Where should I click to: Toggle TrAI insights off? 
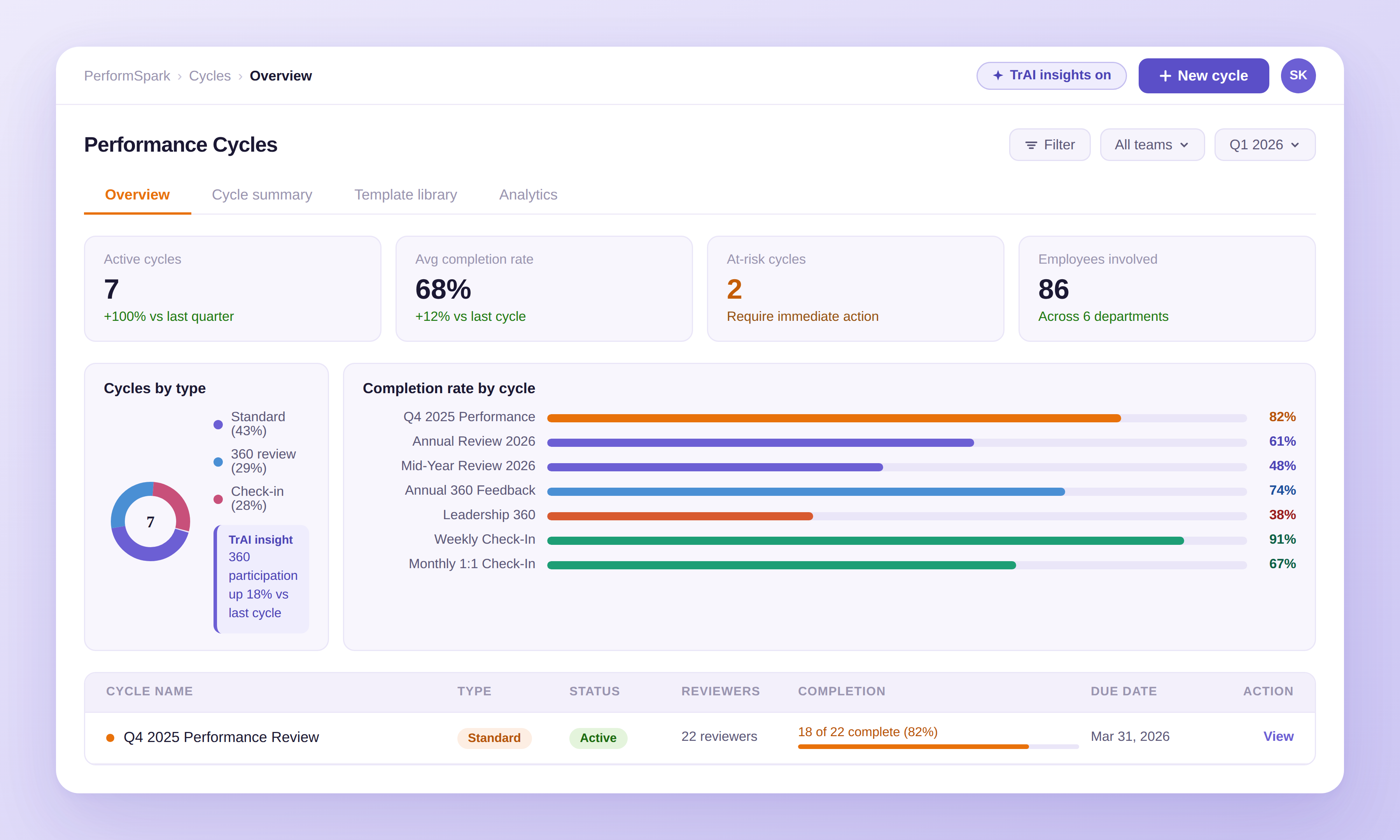[x=1051, y=75]
